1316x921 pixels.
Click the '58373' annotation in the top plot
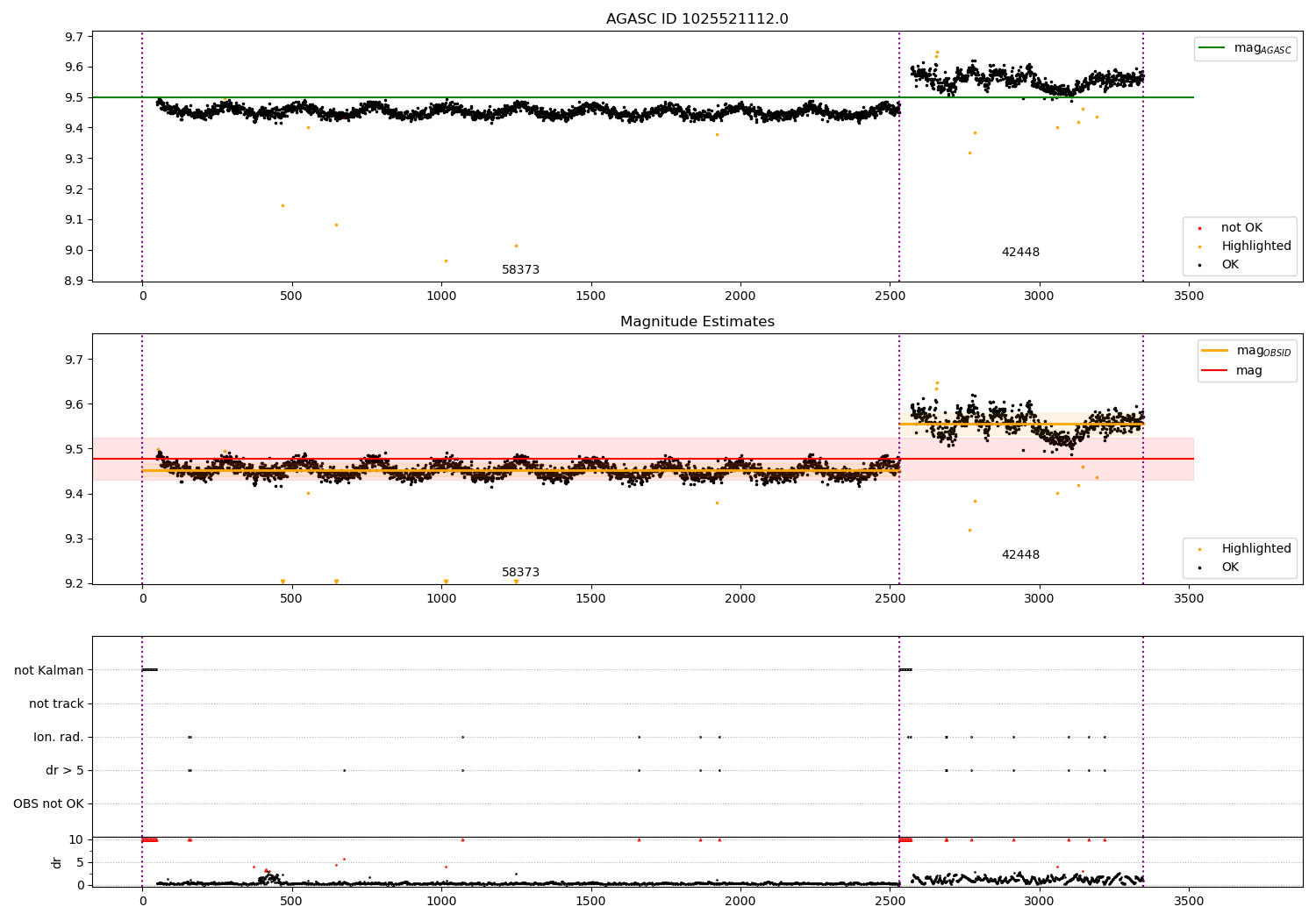[x=520, y=270]
